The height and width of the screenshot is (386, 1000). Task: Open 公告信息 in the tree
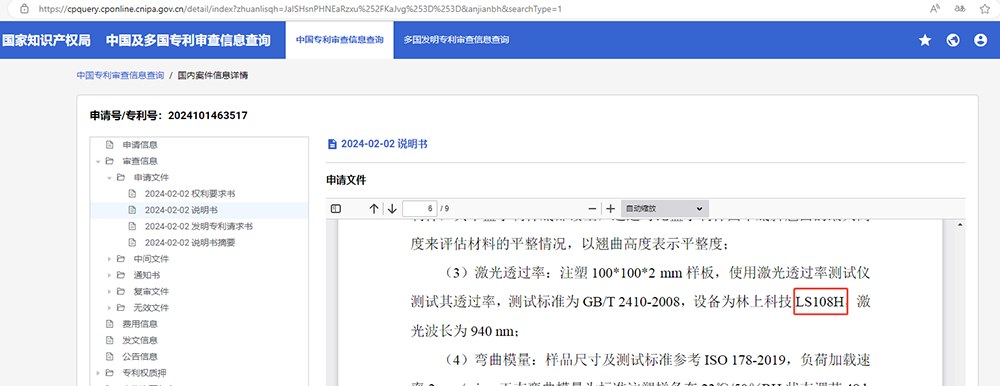pyautogui.click(x=140, y=357)
